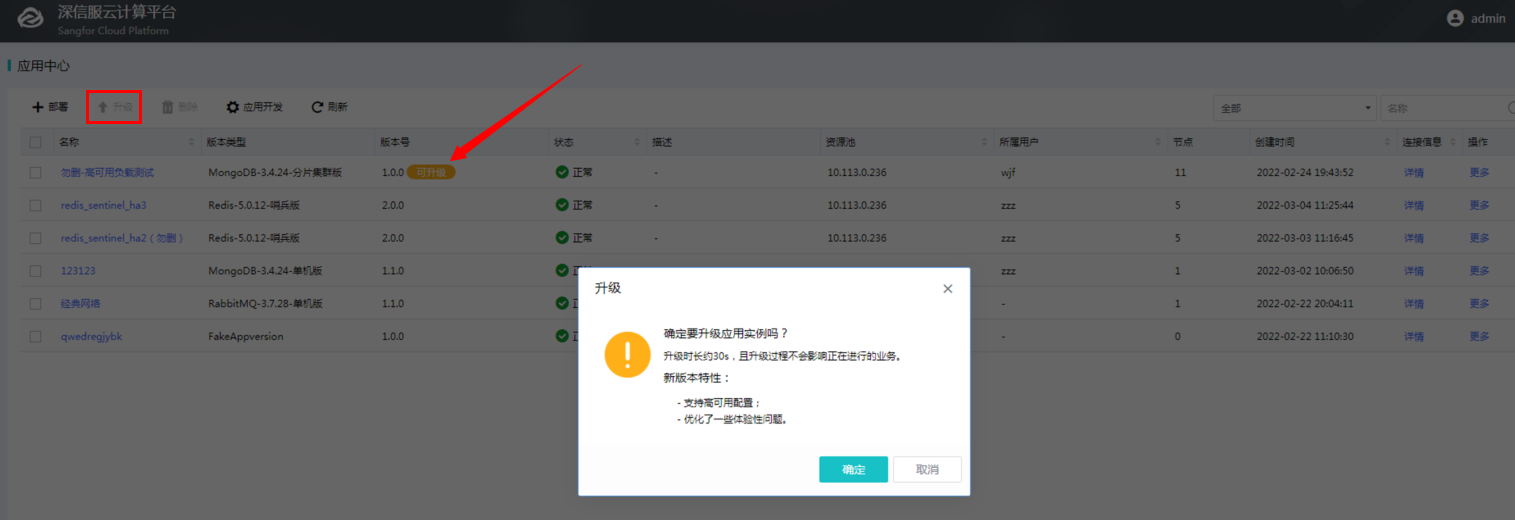Click the 应用中心 page heading
1515x520 pixels.
tap(43, 65)
